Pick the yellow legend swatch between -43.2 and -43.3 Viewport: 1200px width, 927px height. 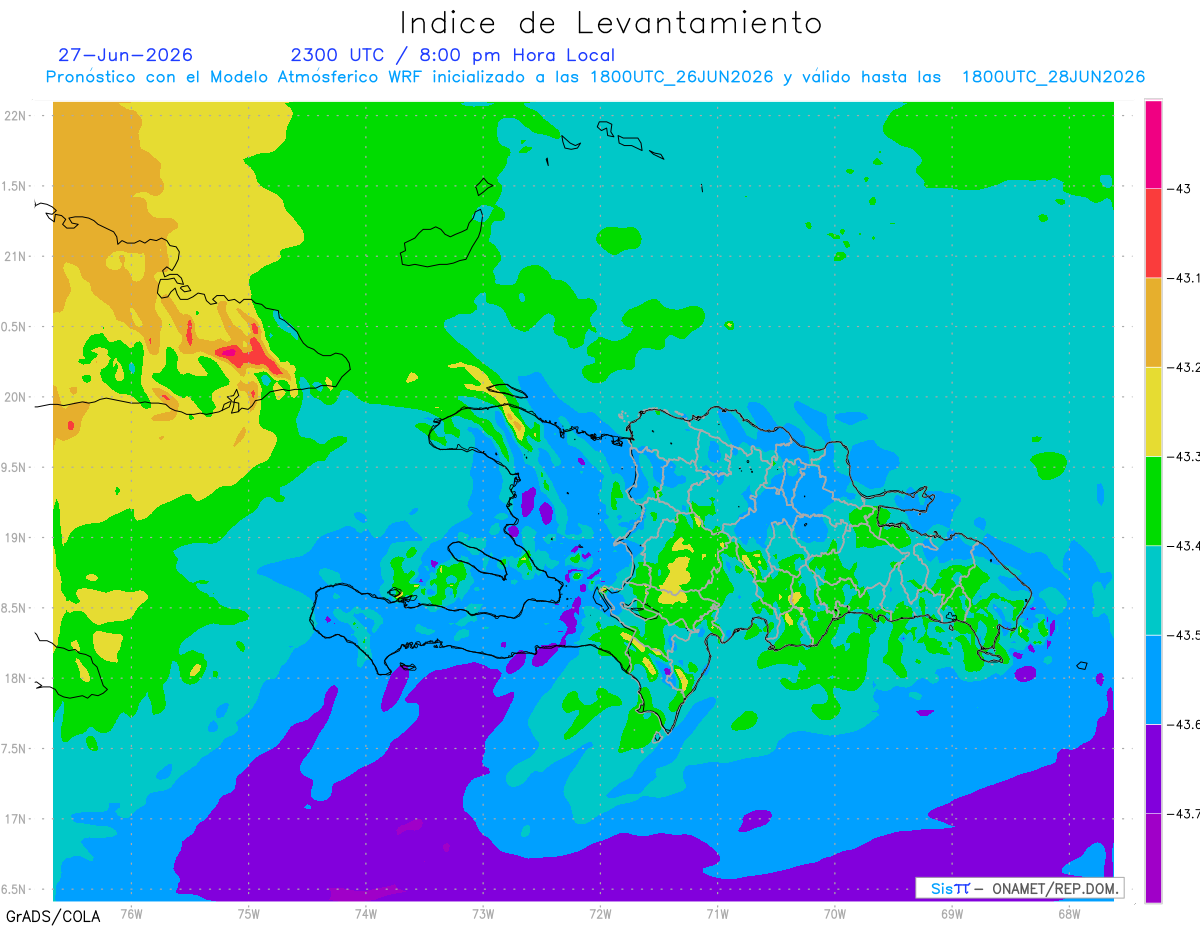(x=1153, y=411)
